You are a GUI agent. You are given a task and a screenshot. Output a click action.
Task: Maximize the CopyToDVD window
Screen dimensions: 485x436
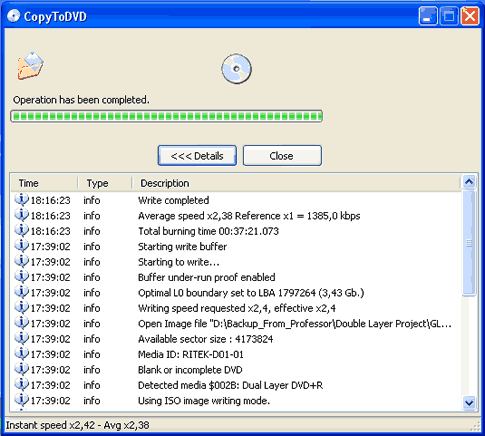[449, 16]
